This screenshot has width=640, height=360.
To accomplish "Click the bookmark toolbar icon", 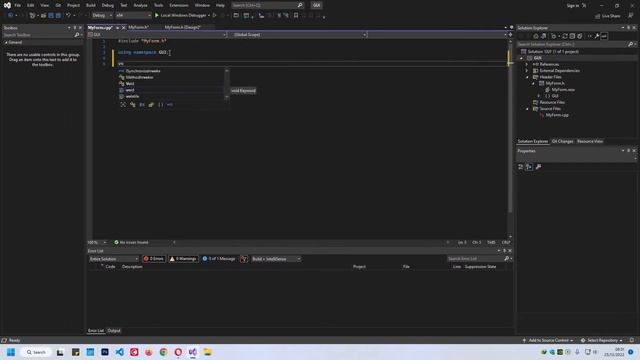I will tap(296, 16).
